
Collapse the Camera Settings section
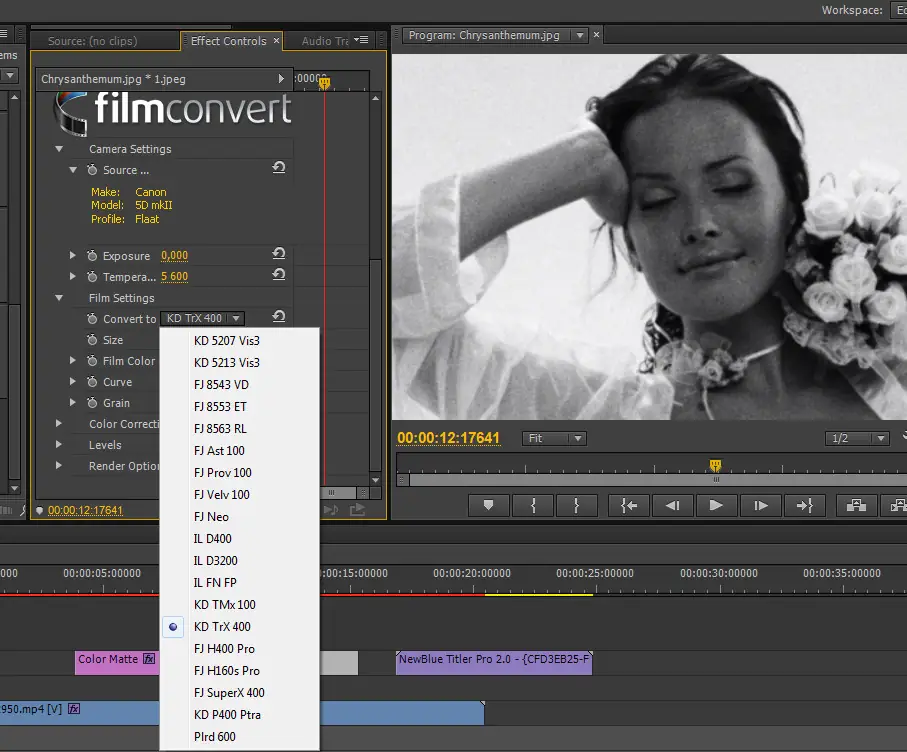59,149
